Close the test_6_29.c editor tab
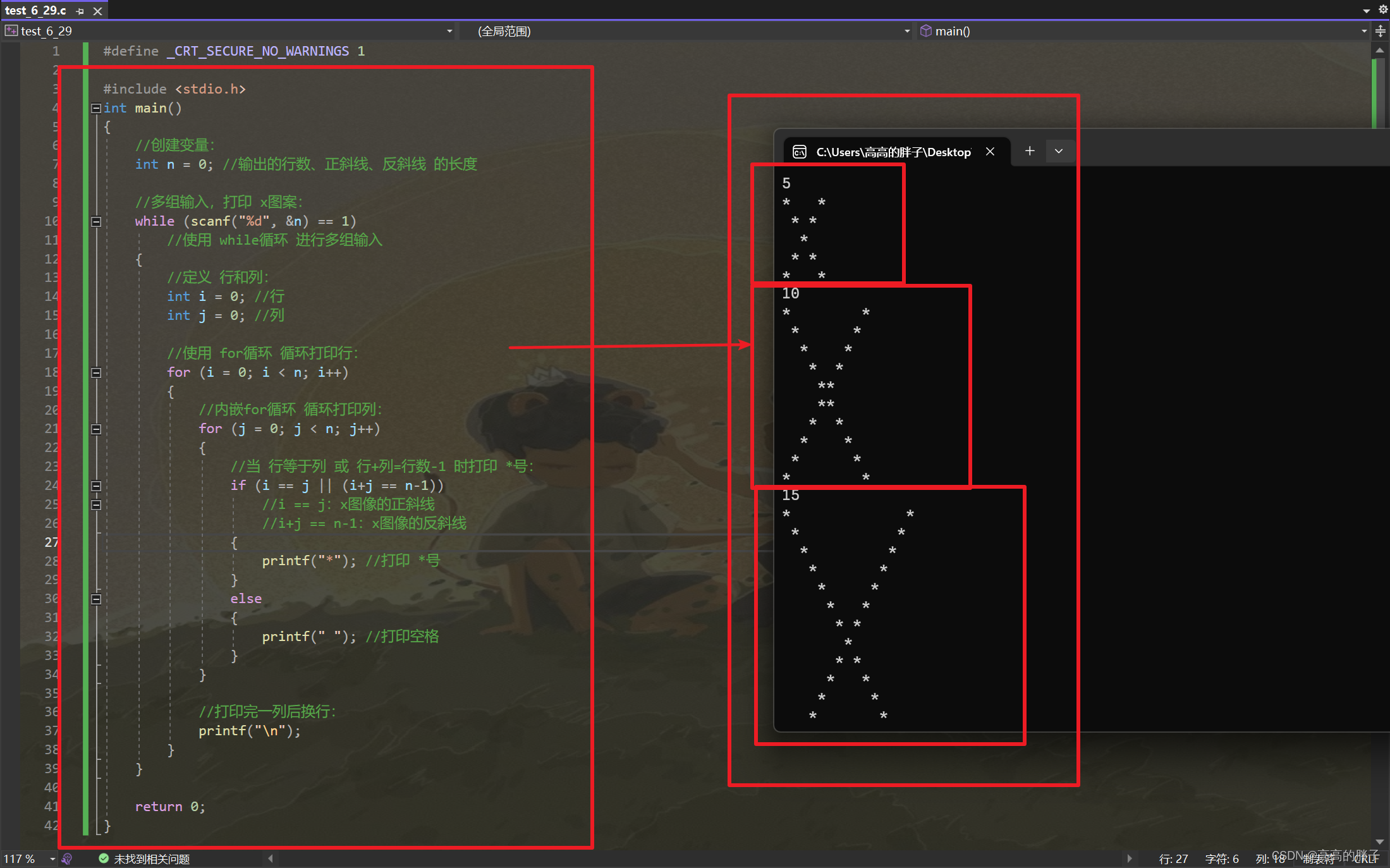Viewport: 1390px width, 868px height. pyautogui.click(x=98, y=11)
